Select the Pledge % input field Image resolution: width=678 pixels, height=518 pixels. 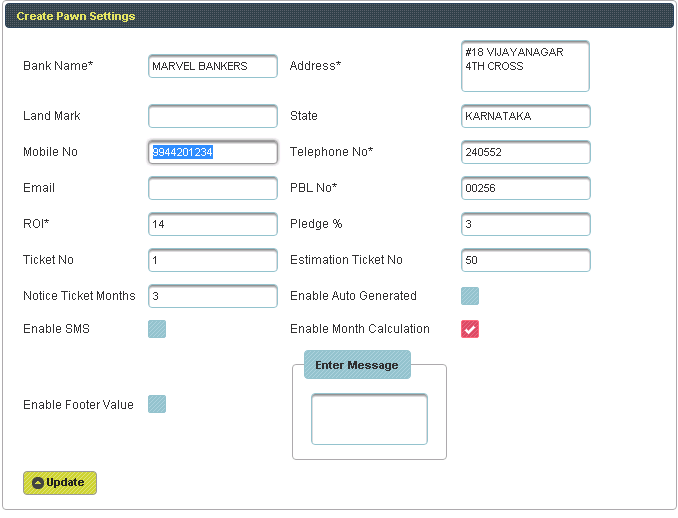pyautogui.click(x=525, y=224)
